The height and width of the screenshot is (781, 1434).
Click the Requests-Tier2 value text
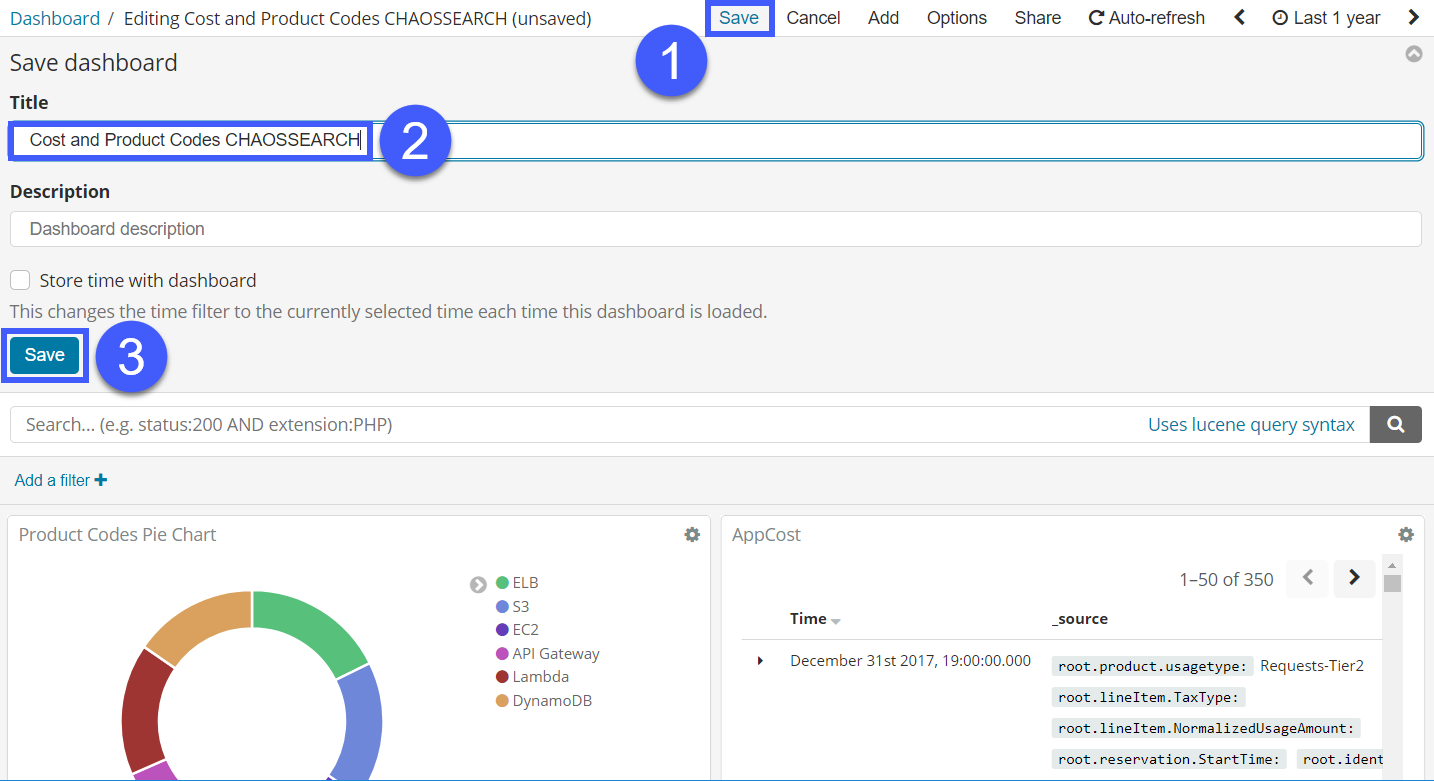point(1311,666)
